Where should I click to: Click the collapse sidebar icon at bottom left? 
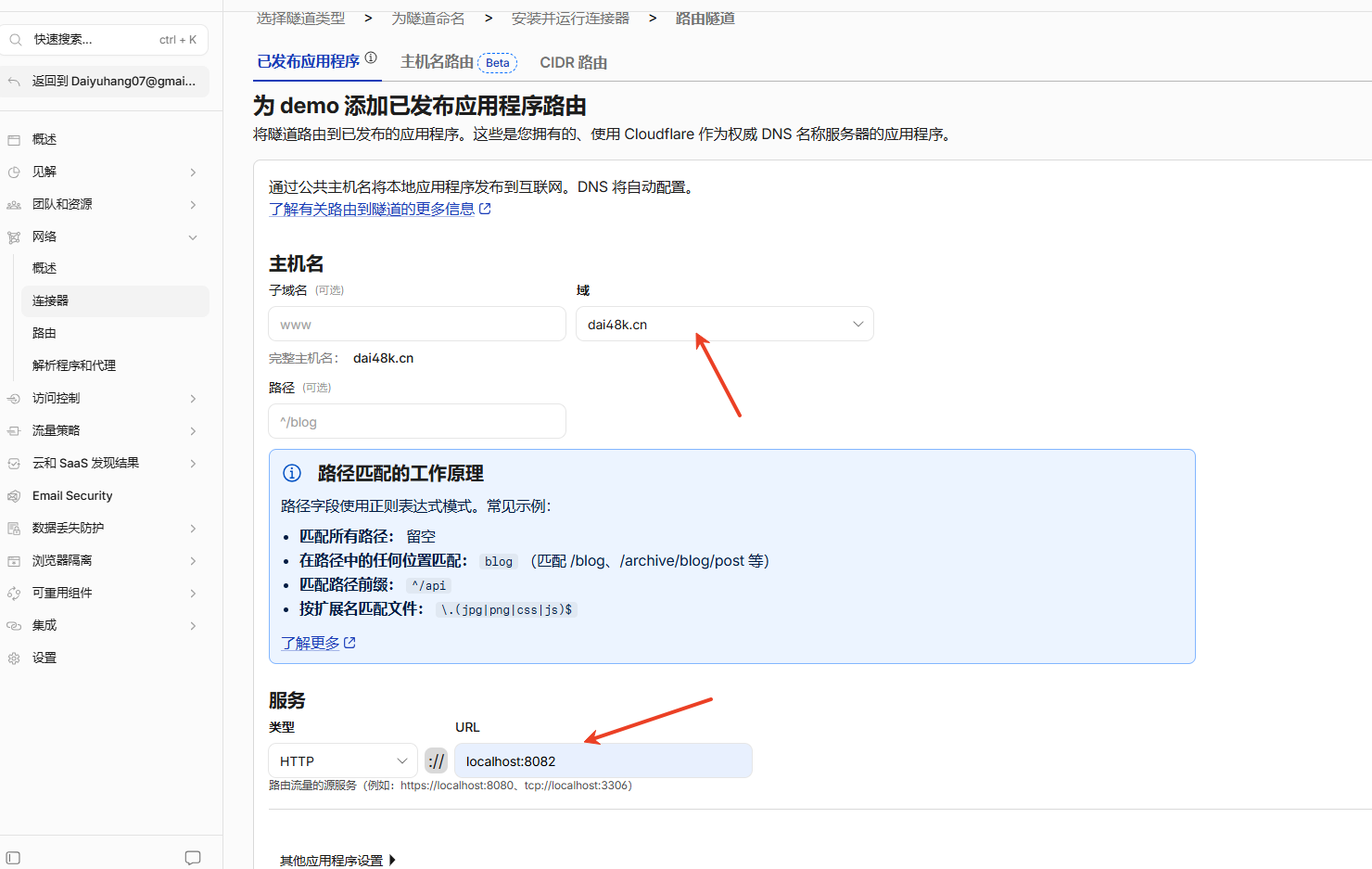point(13,858)
